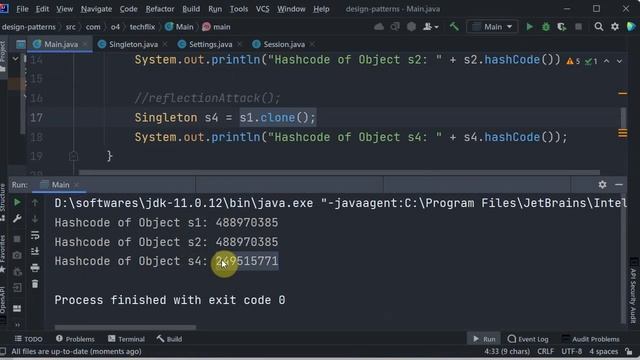640x360 pixels.
Task: Switch to Settings.java tab
Action: click(x=210, y=44)
